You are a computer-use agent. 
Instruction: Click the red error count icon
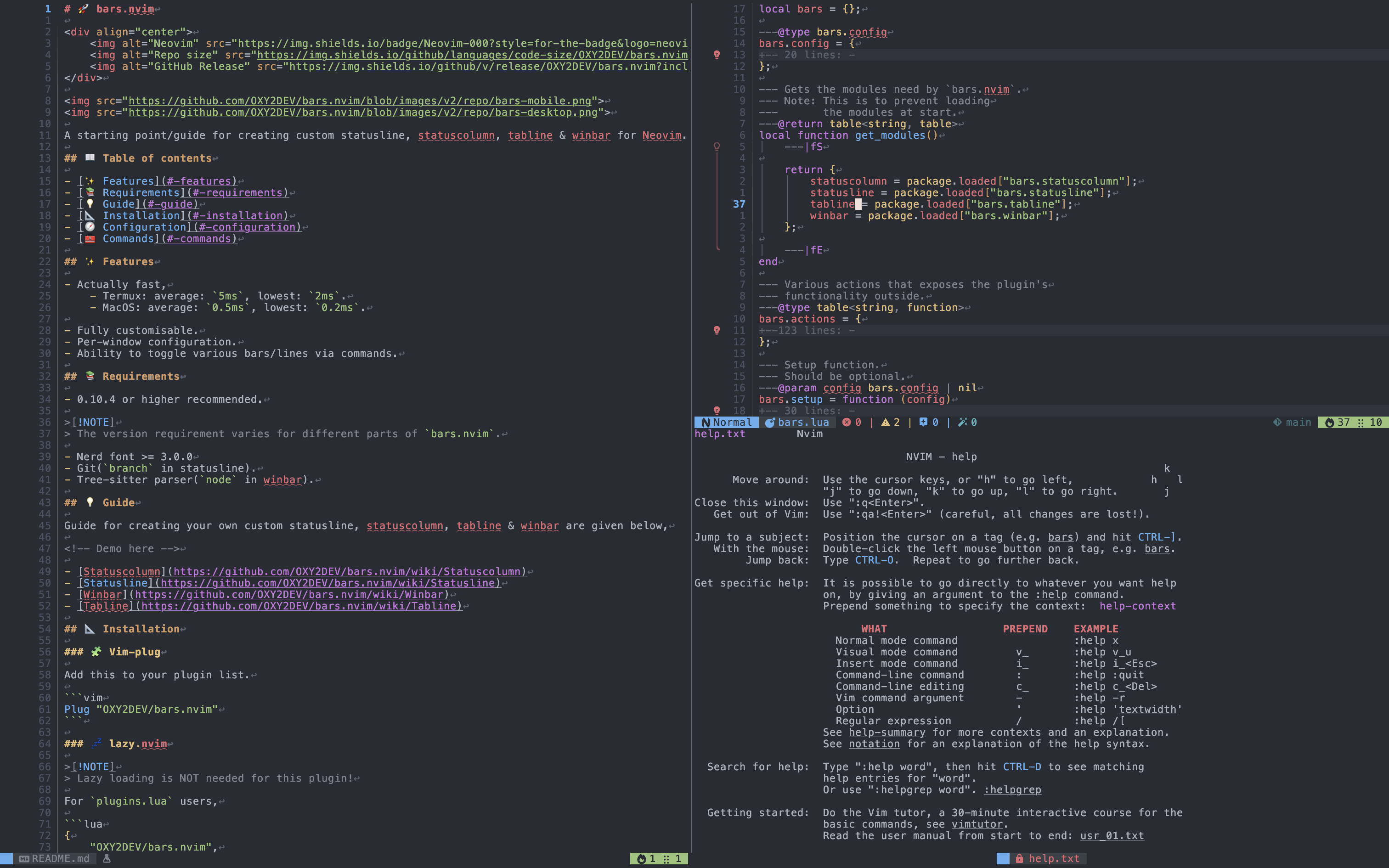point(847,423)
